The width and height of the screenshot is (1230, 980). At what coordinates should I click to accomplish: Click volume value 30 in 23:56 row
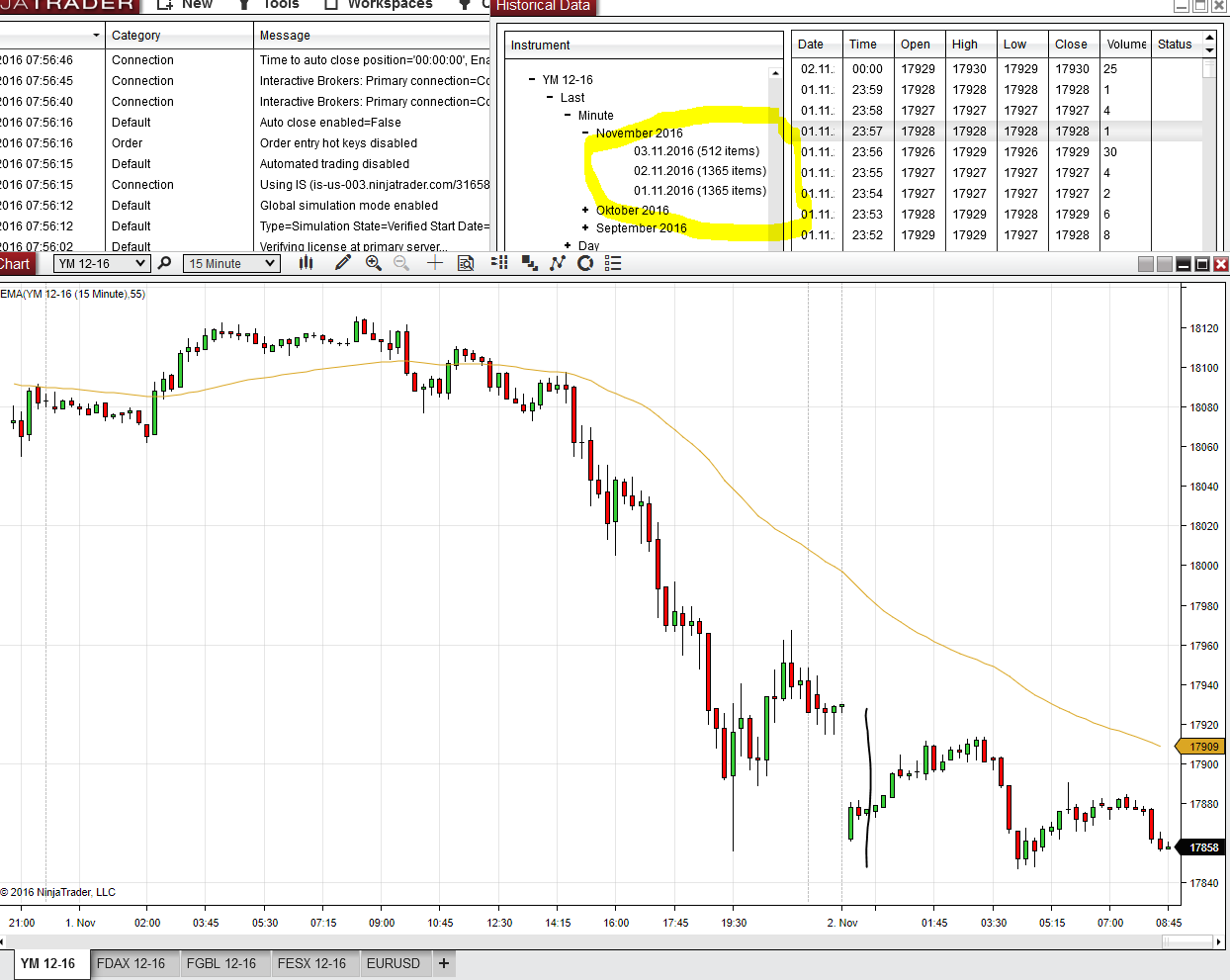click(x=1110, y=152)
